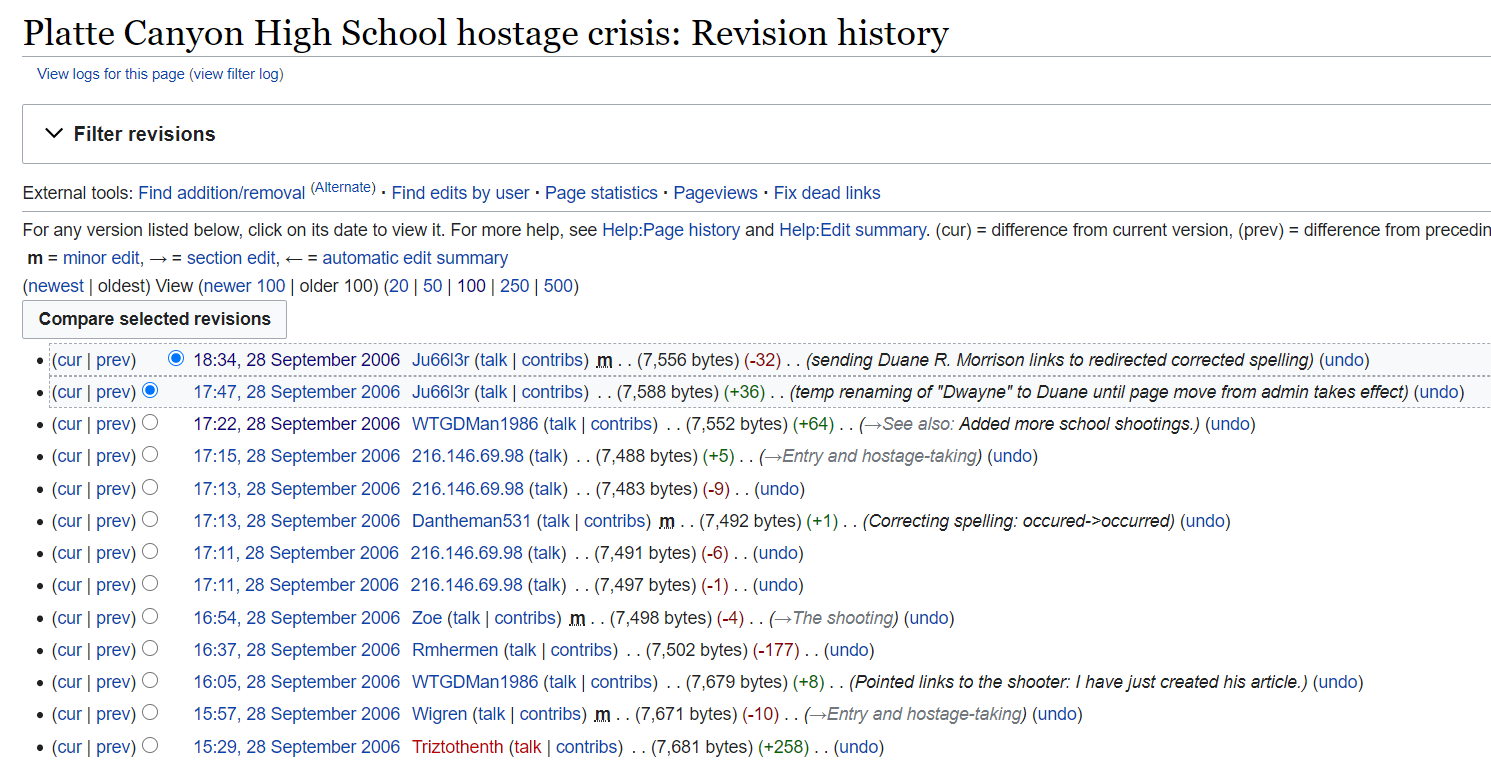Undo the 15:29 Triztothenth edit
This screenshot has width=1491, height=768.
click(x=859, y=747)
